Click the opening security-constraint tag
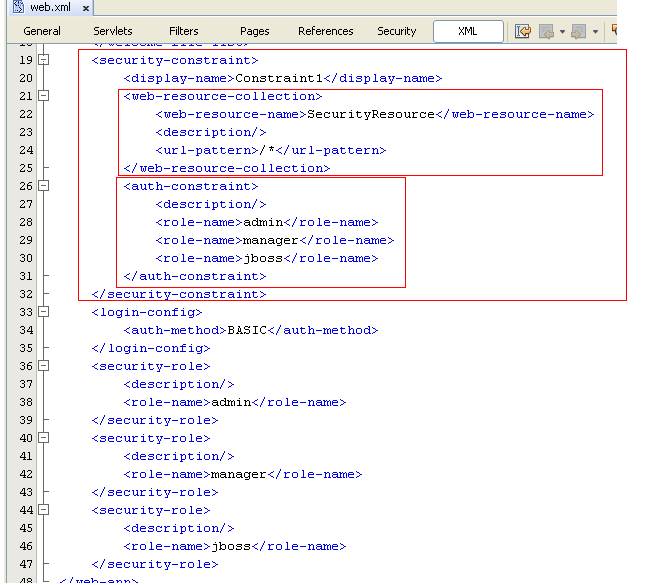 pos(175,60)
